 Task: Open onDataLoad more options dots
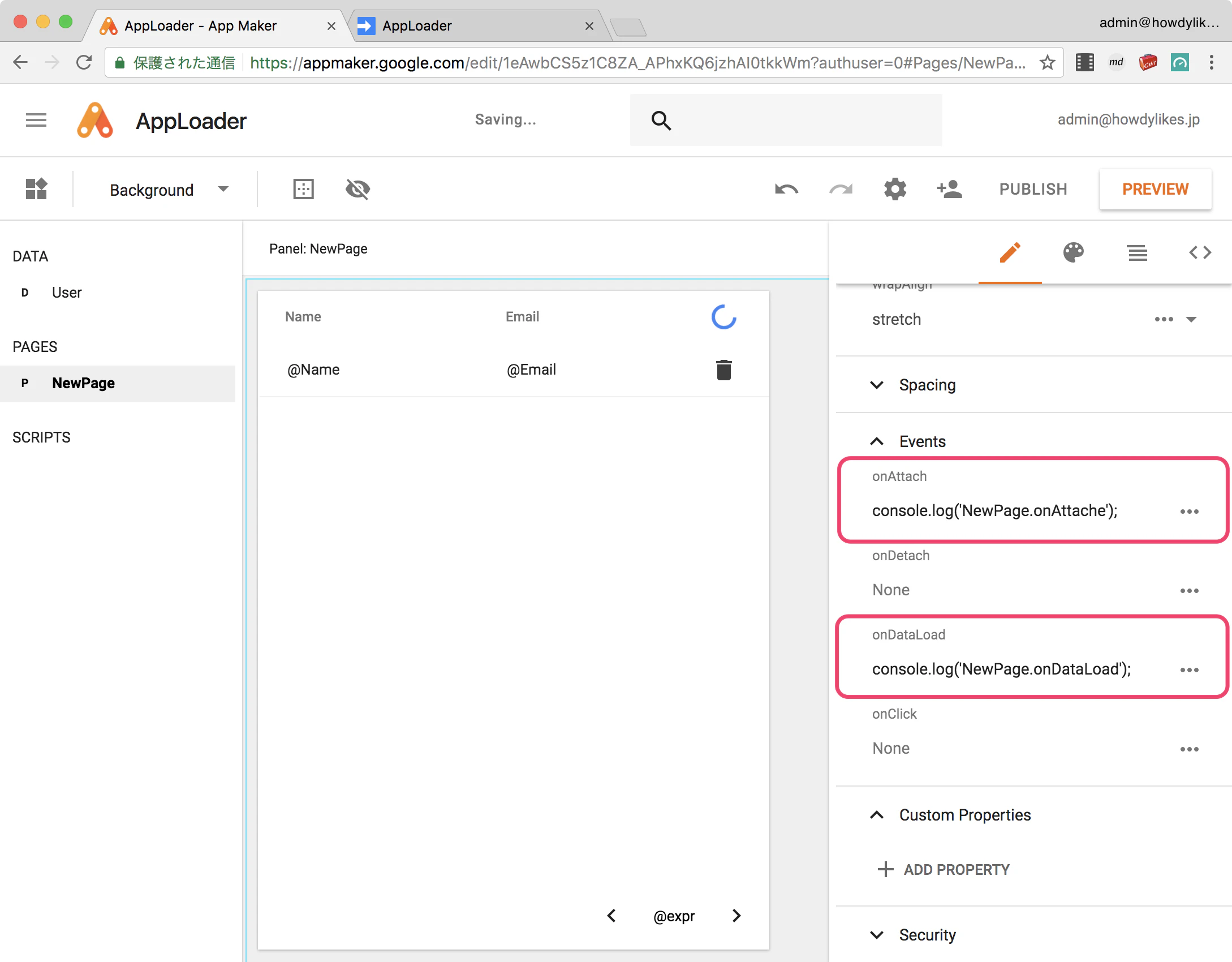pos(1189,670)
